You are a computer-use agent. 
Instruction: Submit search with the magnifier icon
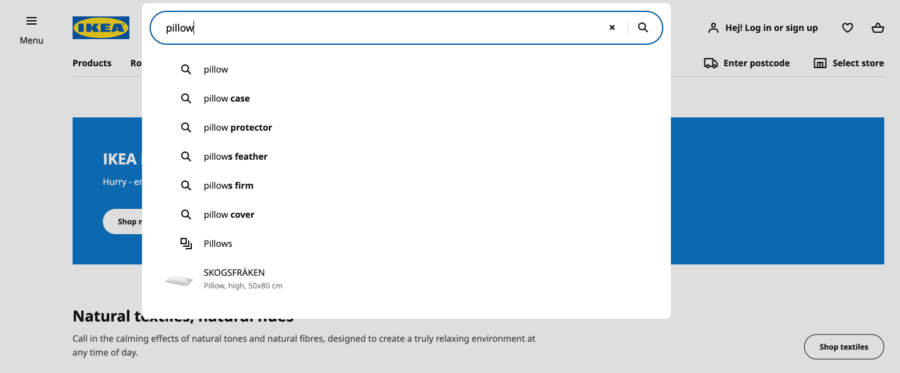tap(643, 28)
